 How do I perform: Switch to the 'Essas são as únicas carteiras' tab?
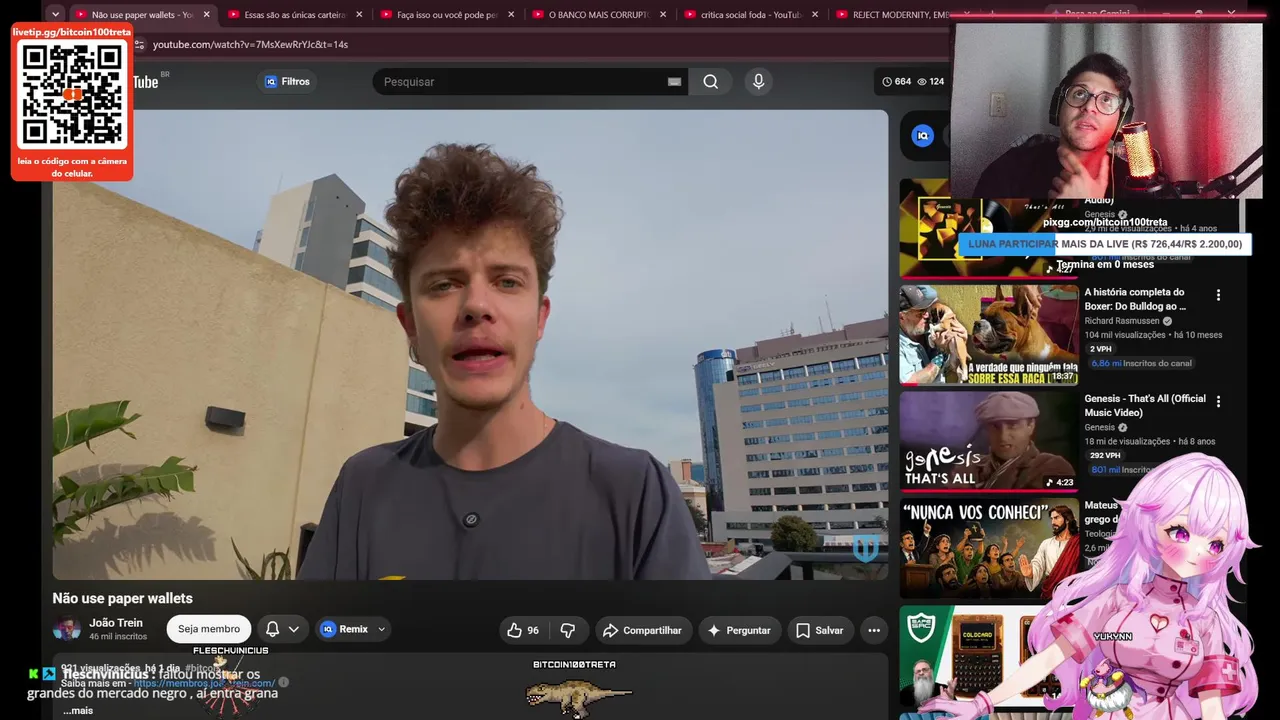click(295, 15)
